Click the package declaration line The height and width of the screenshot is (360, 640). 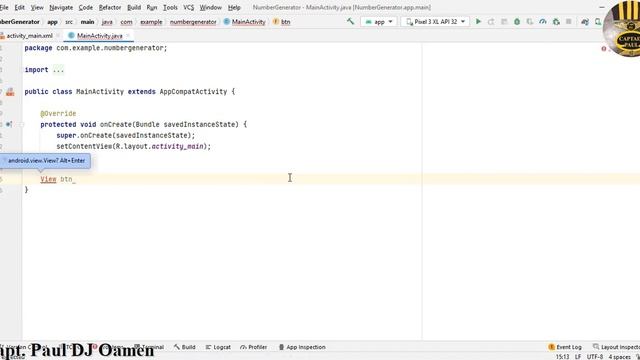(x=96, y=48)
